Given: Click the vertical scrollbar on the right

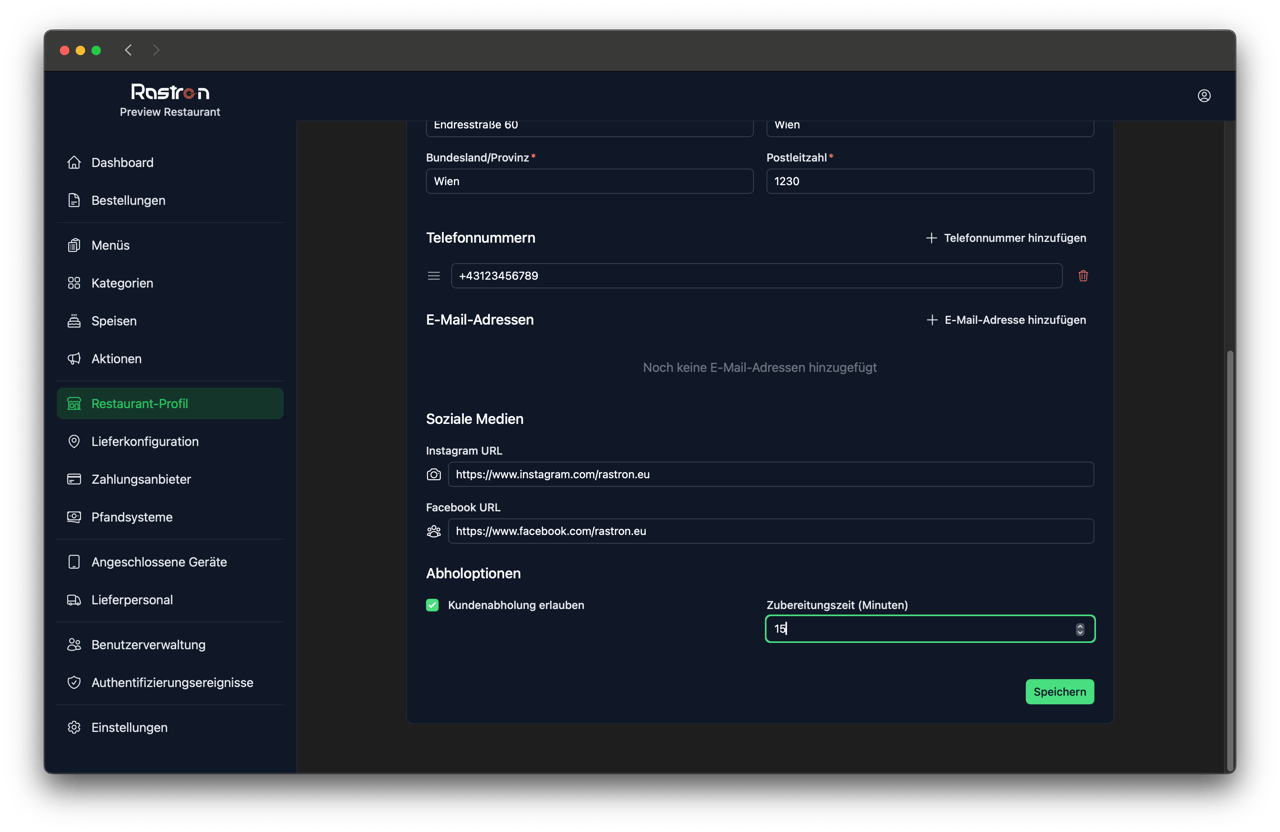Looking at the screenshot, I should 1229,560.
